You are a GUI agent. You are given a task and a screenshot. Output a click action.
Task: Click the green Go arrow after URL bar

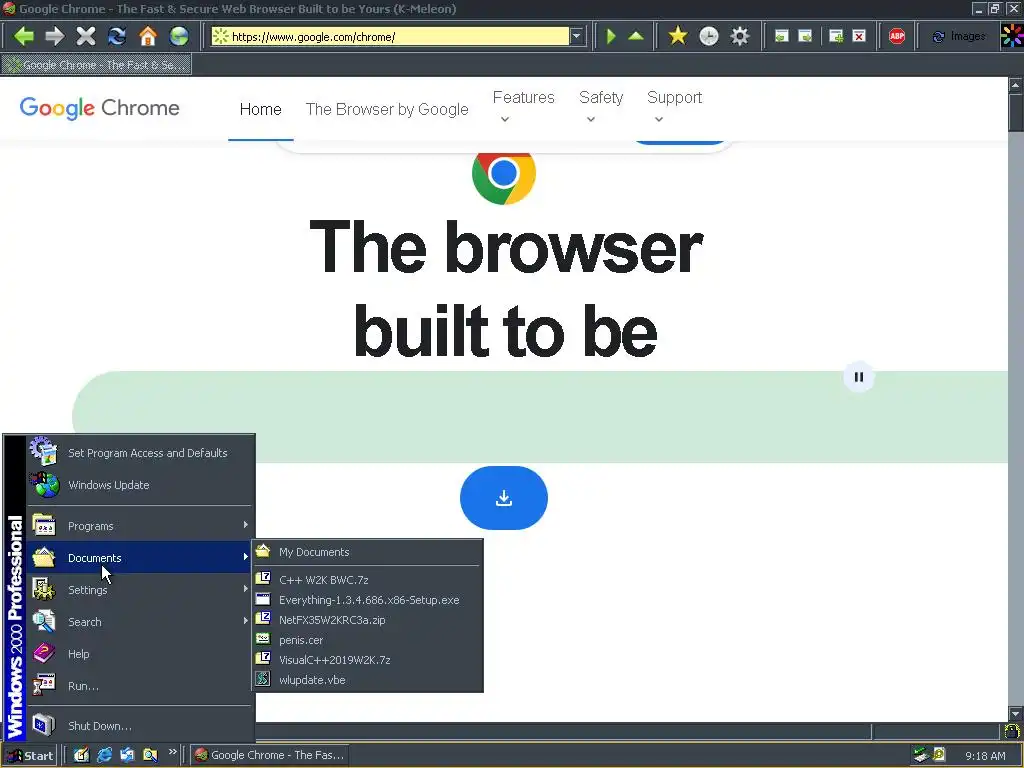pyautogui.click(x=611, y=36)
